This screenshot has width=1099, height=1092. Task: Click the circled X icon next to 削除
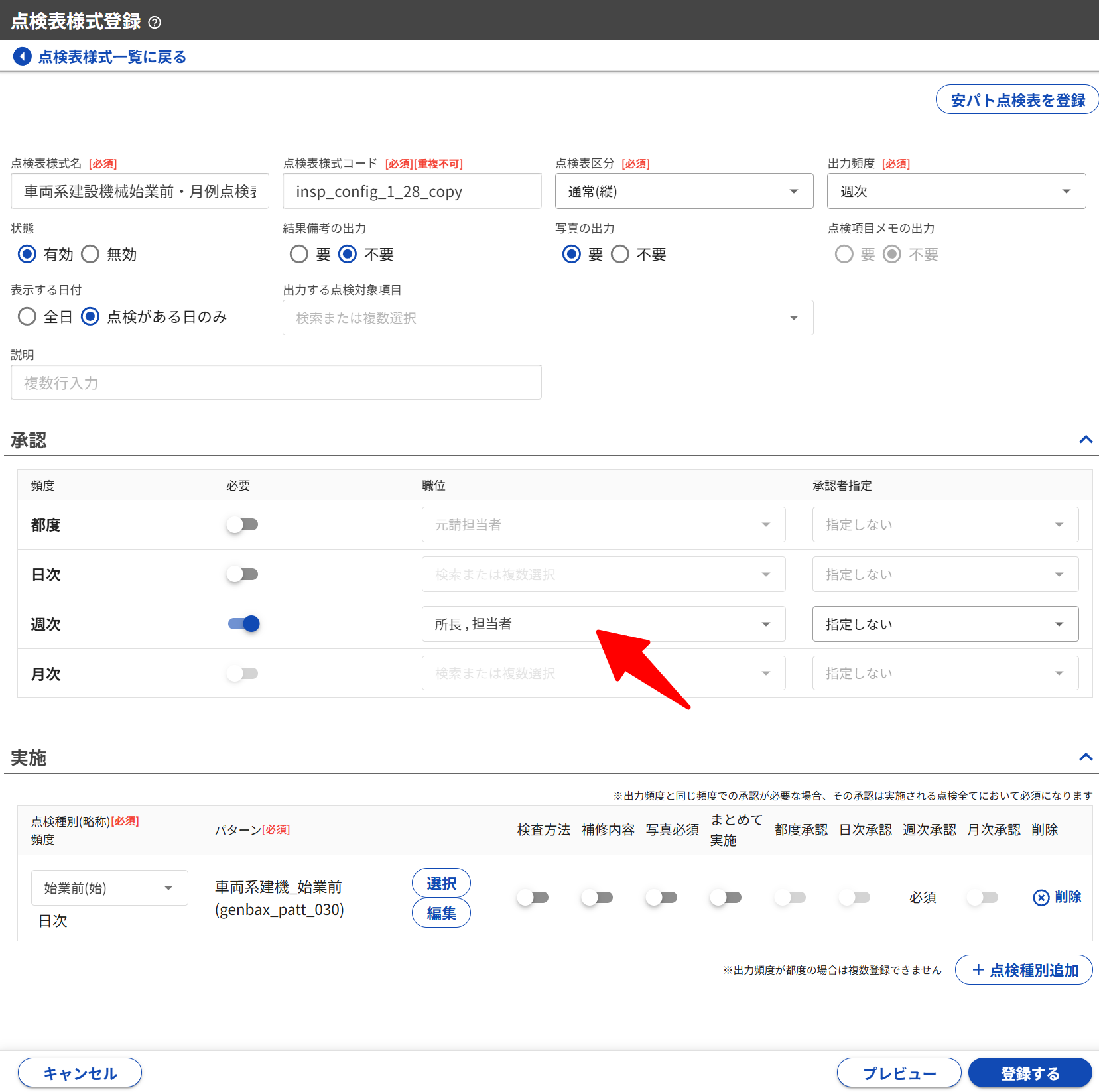[x=1041, y=897]
